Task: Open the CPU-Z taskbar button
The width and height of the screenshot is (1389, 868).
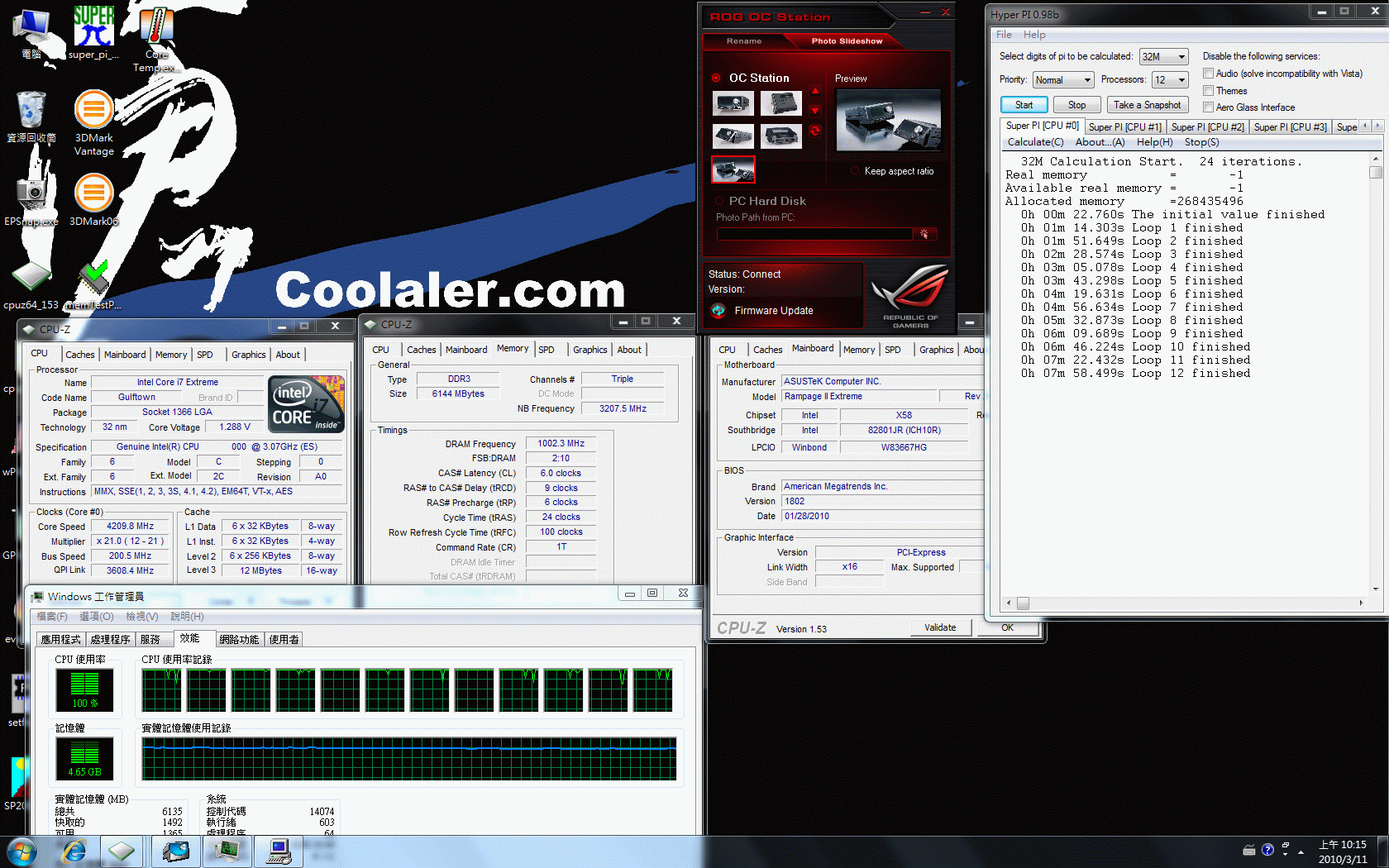Action: (122, 851)
